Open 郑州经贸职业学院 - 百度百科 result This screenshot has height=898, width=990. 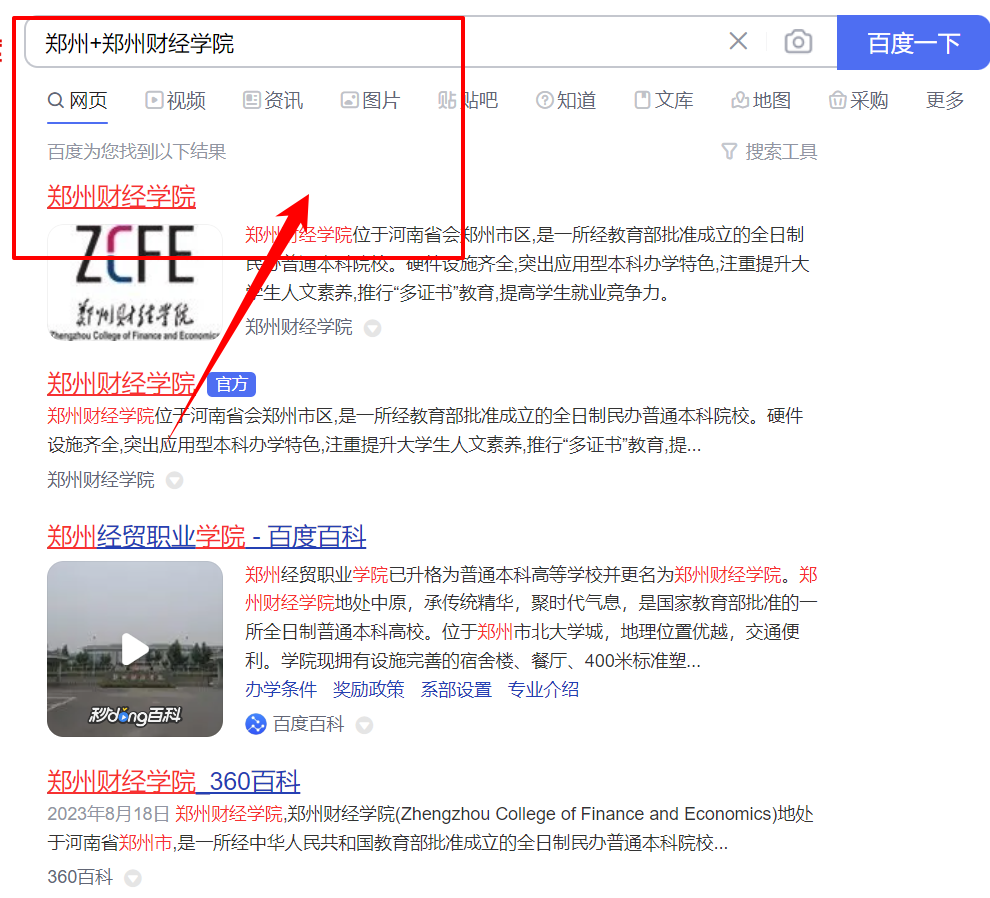pos(206,537)
